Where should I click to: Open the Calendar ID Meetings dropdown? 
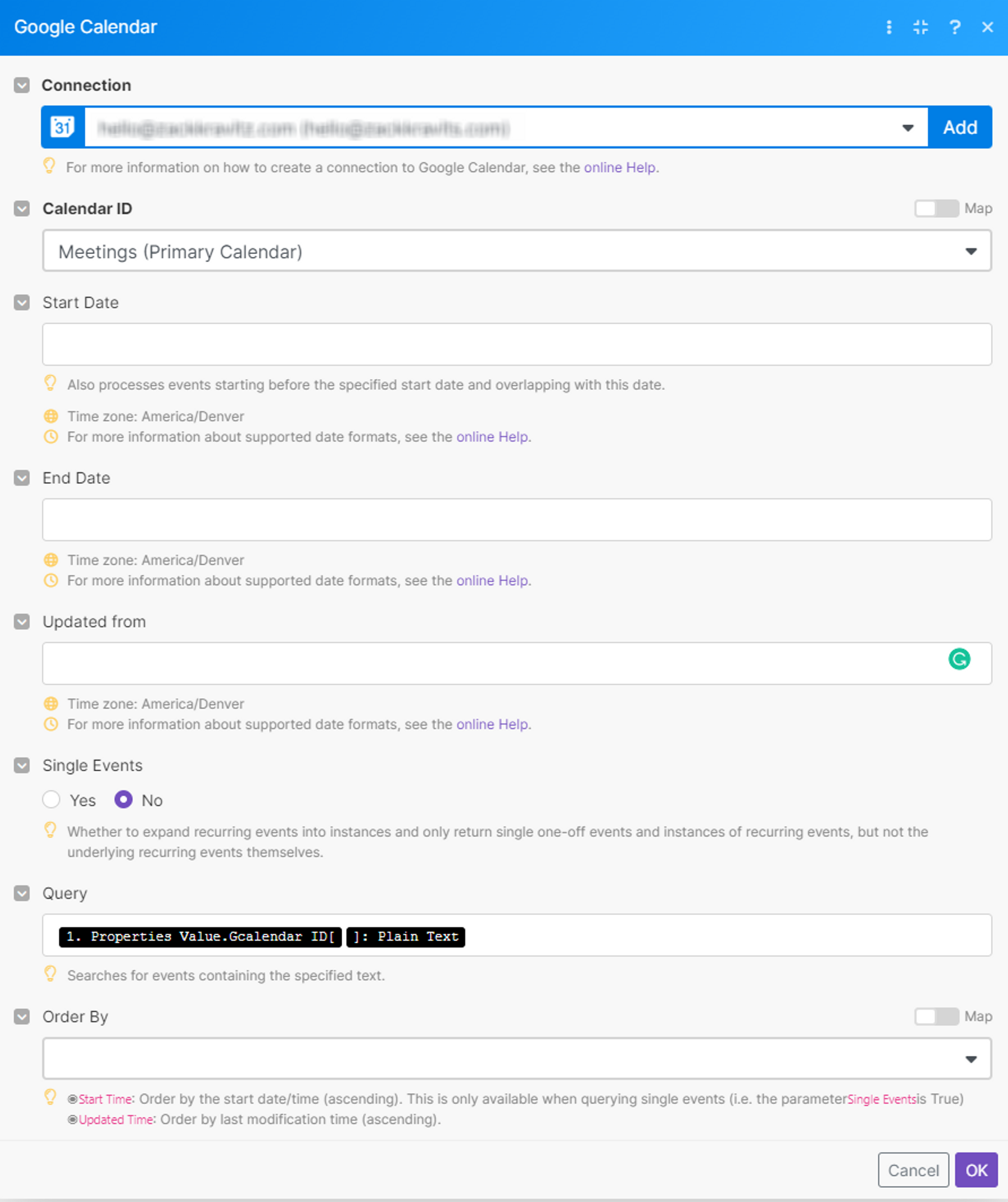[517, 251]
